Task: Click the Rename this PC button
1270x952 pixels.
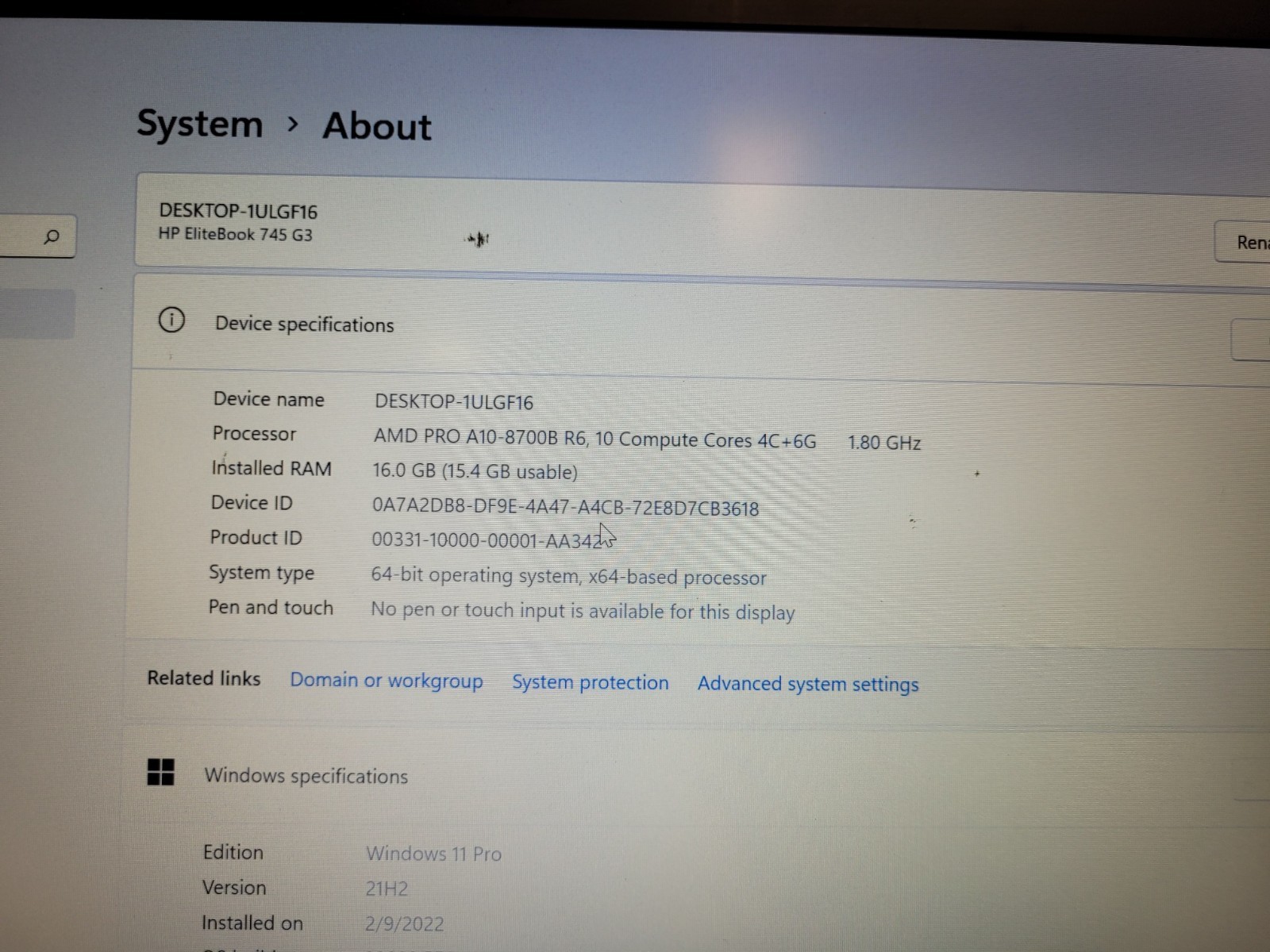Action: point(1243,242)
